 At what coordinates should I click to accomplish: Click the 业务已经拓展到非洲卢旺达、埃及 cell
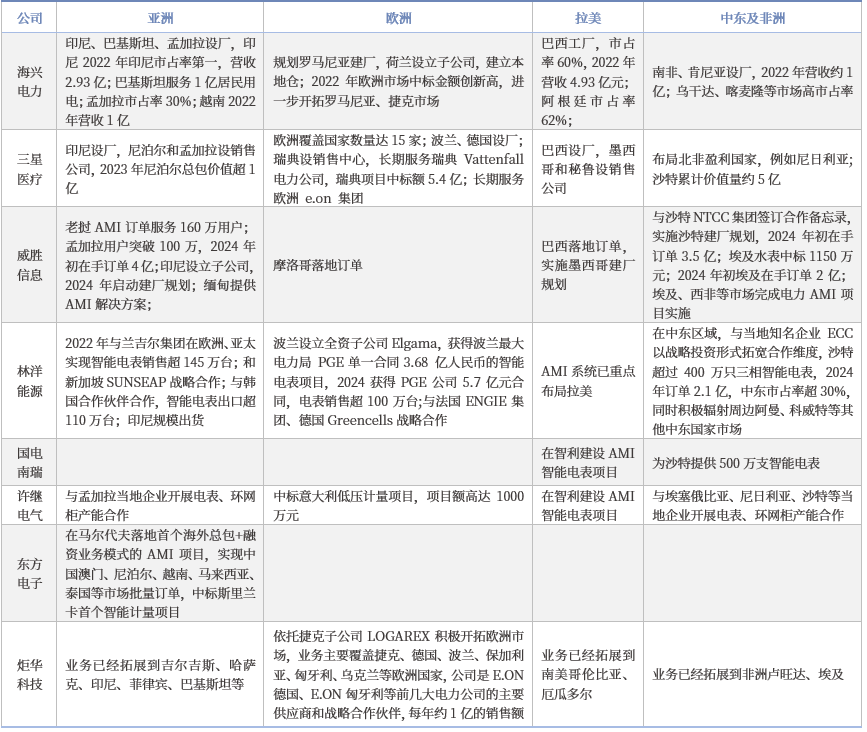(753, 674)
